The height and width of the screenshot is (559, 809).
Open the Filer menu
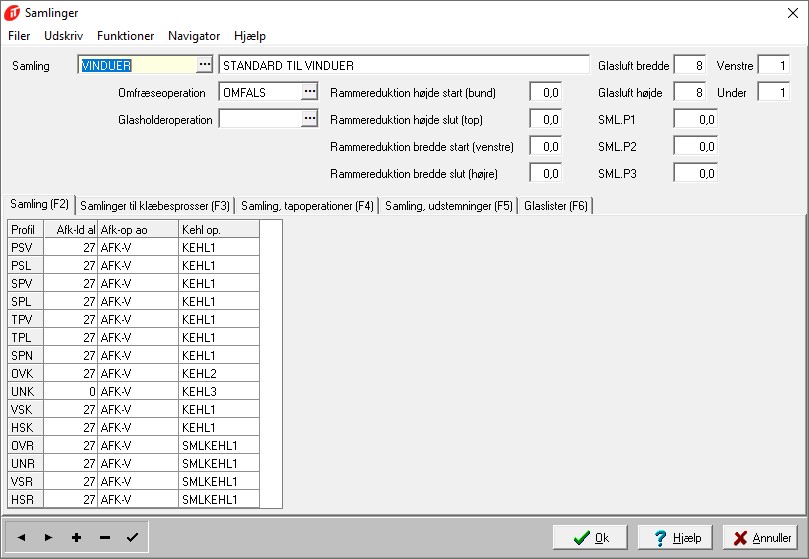click(19, 36)
